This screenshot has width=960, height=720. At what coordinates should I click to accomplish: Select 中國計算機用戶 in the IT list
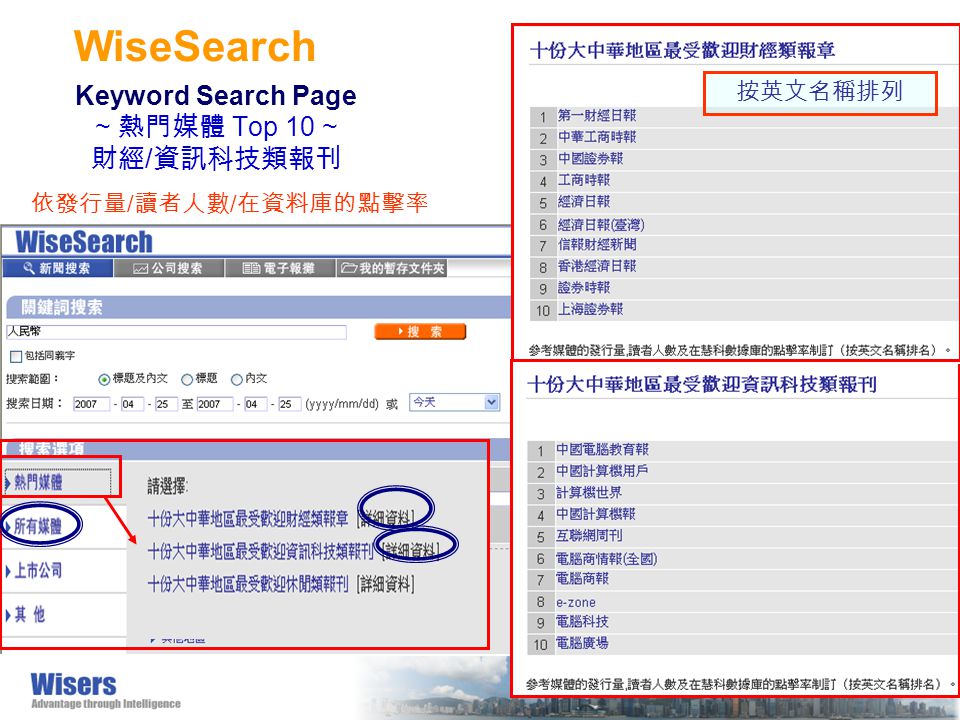602,471
